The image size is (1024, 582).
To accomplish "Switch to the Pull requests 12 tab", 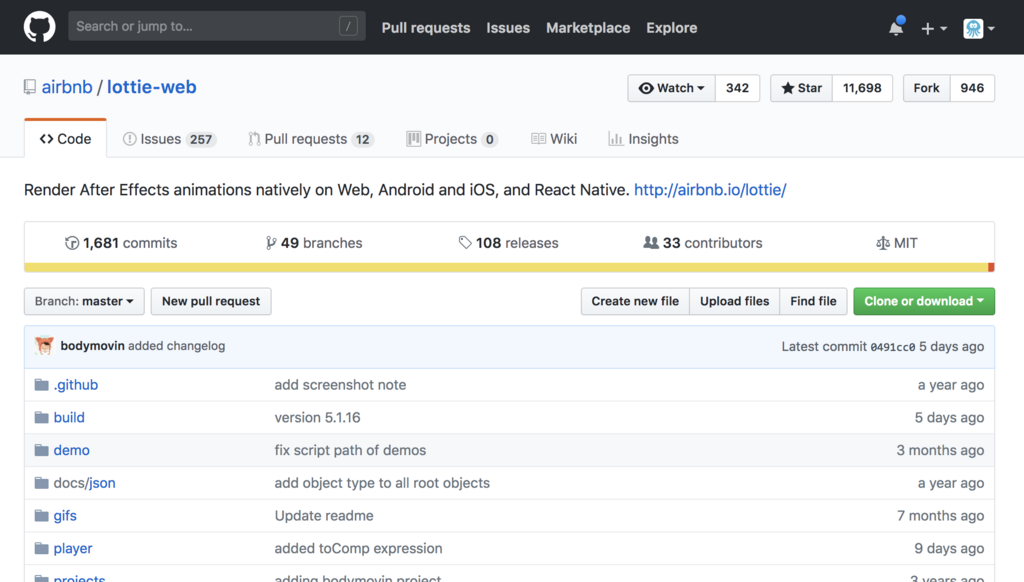I will click(311, 139).
